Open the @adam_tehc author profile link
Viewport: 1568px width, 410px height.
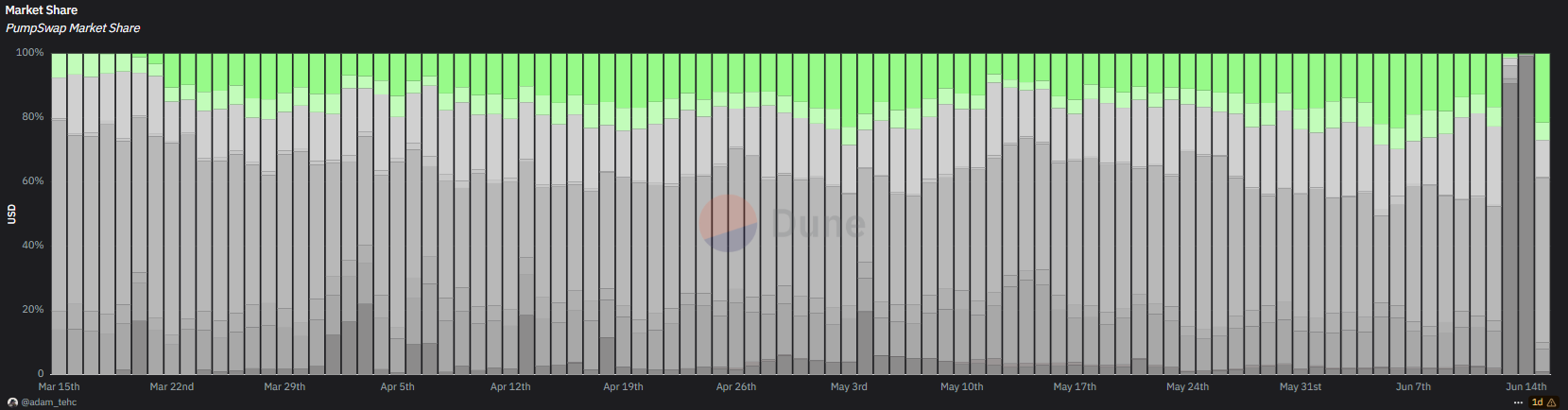49,402
